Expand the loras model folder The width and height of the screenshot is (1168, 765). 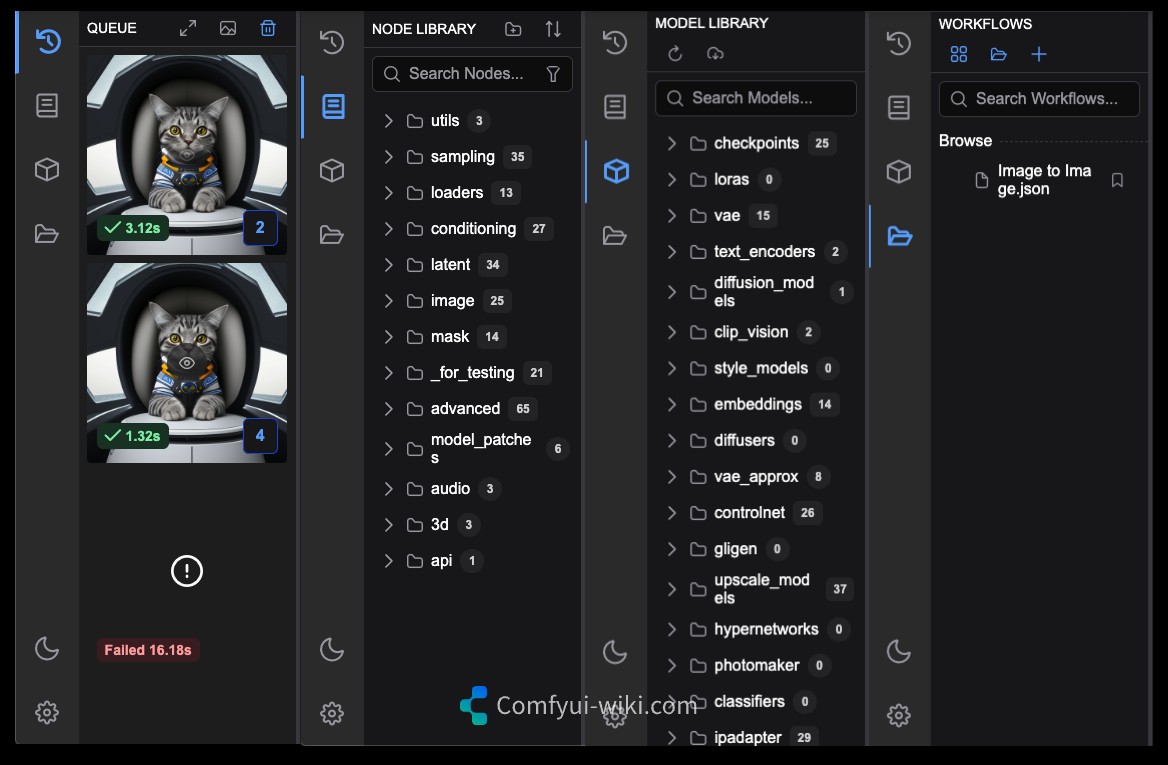[671, 180]
